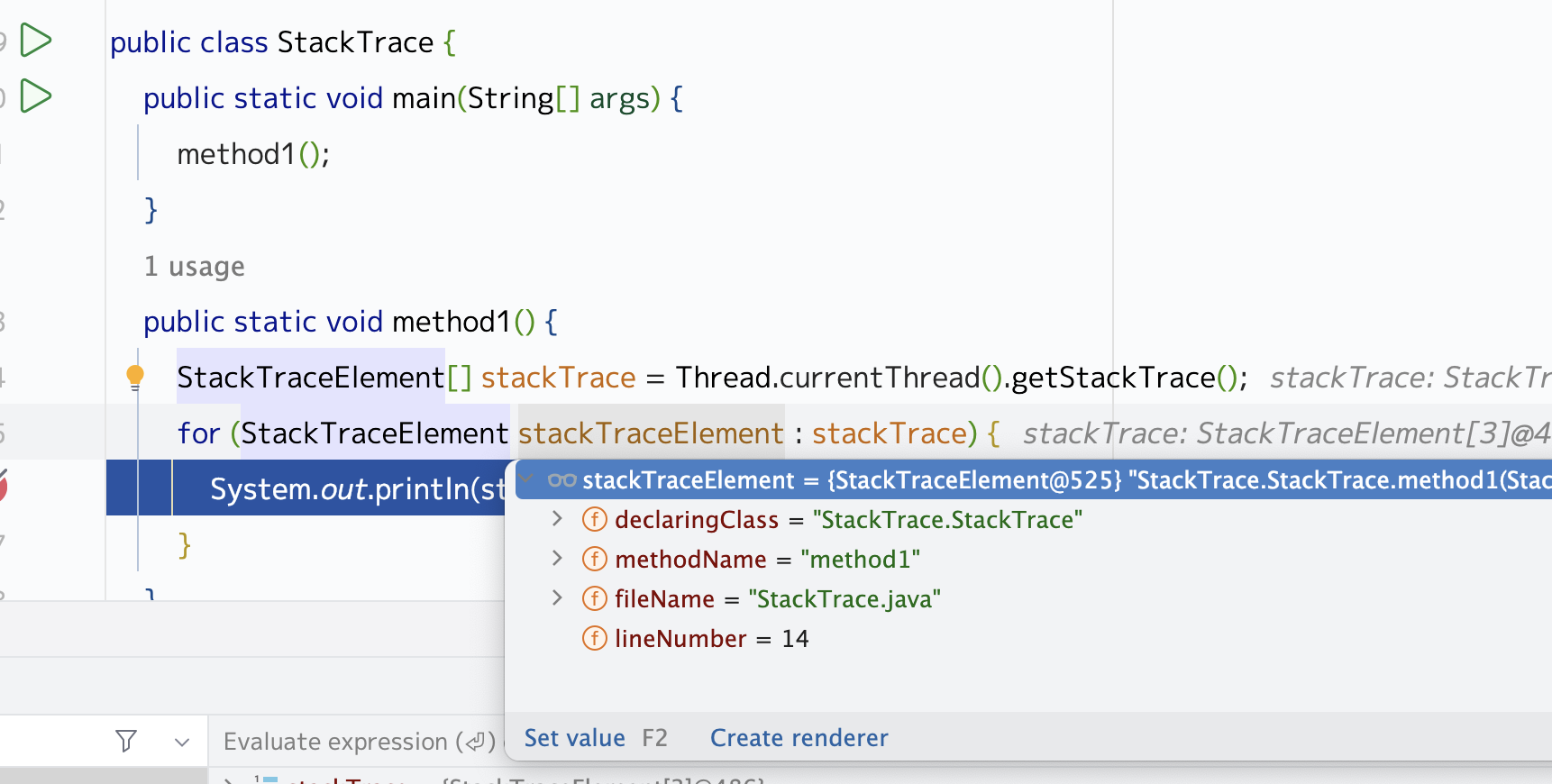This screenshot has width=1552, height=784.
Task: Open the dropdown arrow next to the filter icon
Action: 182,742
